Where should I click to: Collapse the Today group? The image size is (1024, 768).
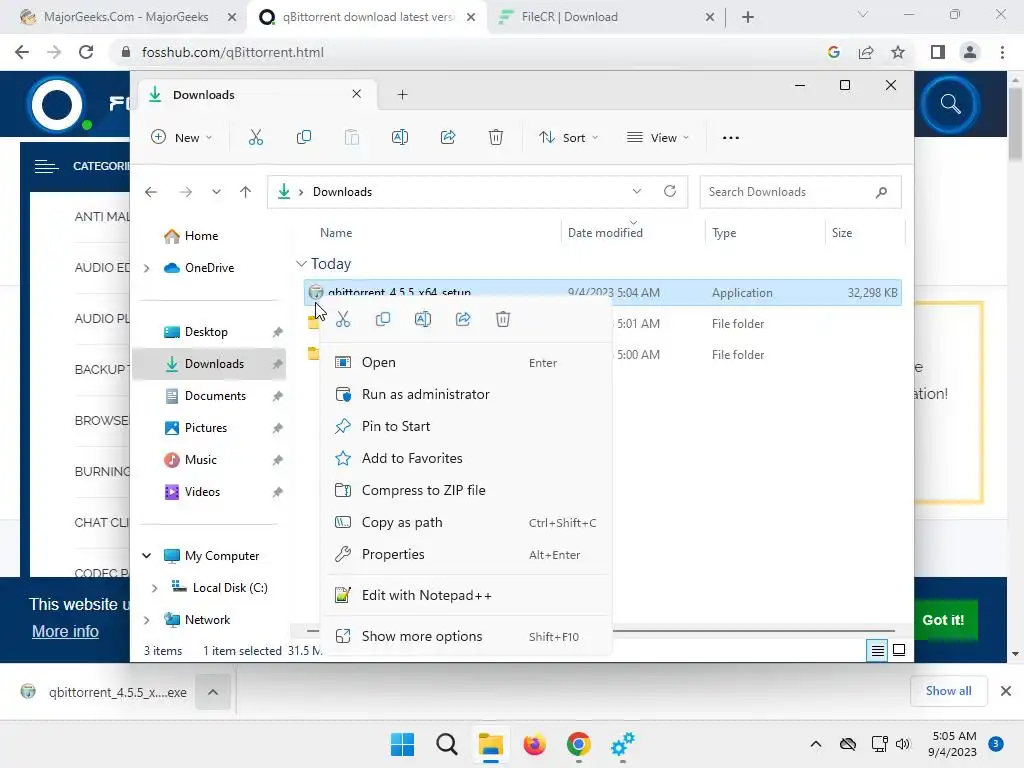301,264
